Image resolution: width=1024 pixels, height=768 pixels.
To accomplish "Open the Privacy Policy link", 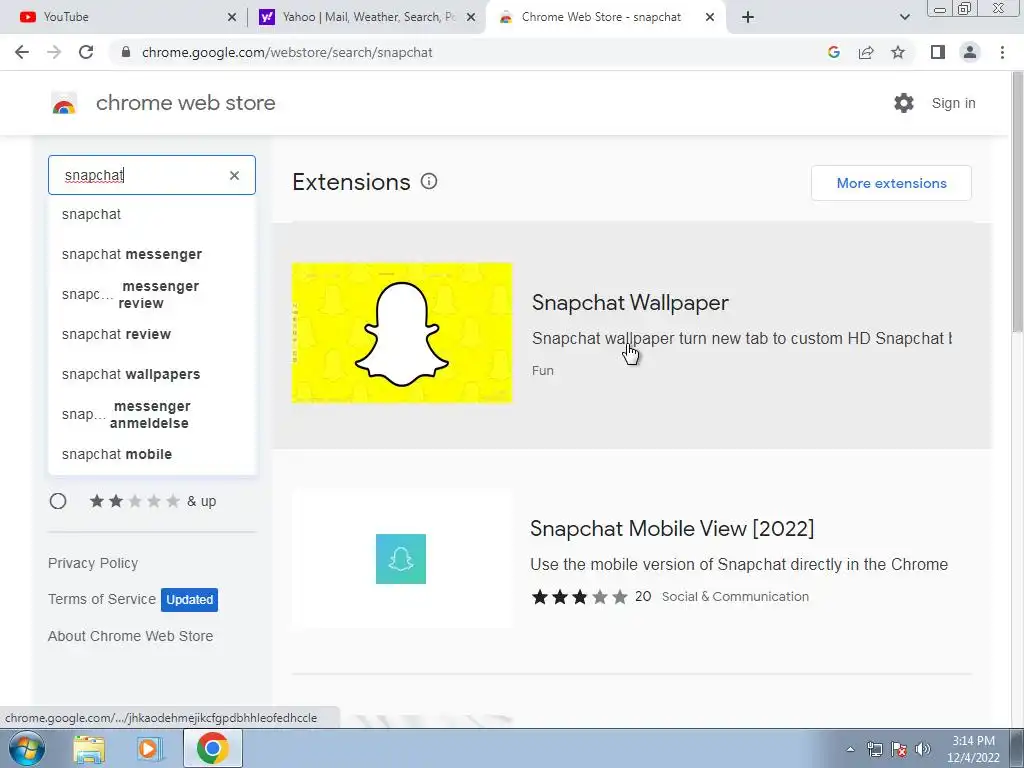I will [93, 563].
